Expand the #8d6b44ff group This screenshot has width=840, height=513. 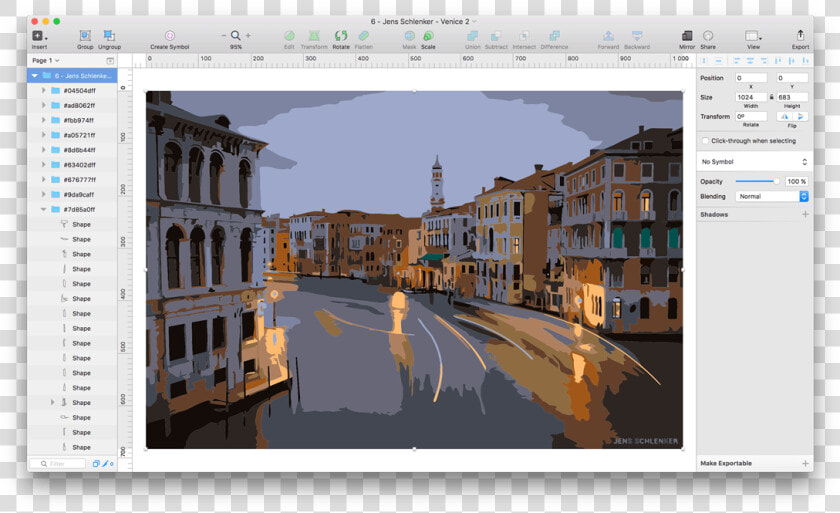coord(43,150)
